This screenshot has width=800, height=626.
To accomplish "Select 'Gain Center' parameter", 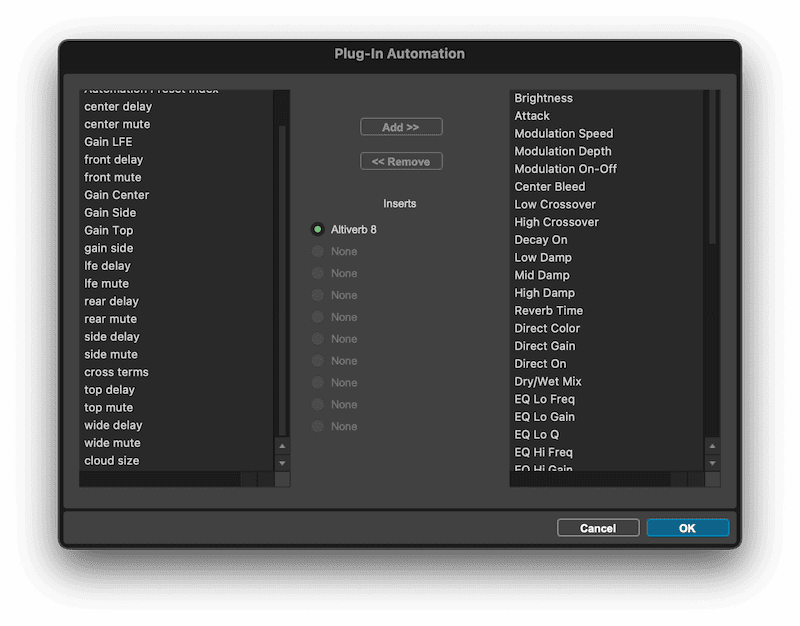I will point(117,195).
